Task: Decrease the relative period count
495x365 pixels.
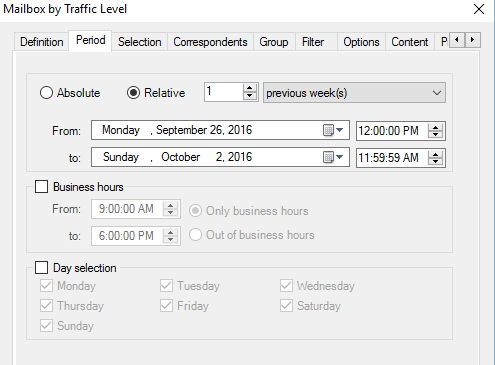Action: click(250, 96)
